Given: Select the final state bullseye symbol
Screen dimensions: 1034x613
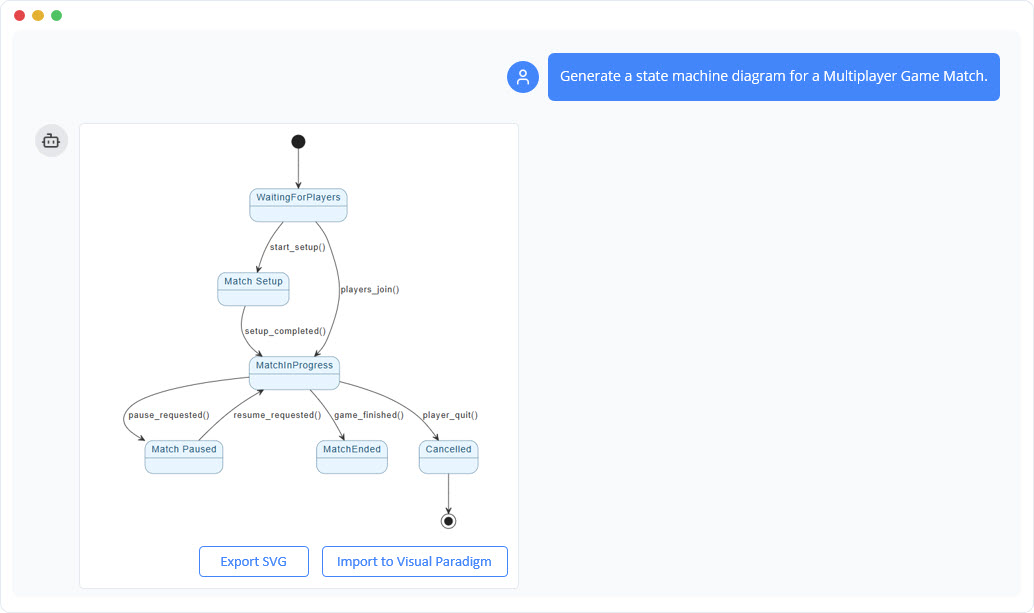Looking at the screenshot, I should [448, 519].
